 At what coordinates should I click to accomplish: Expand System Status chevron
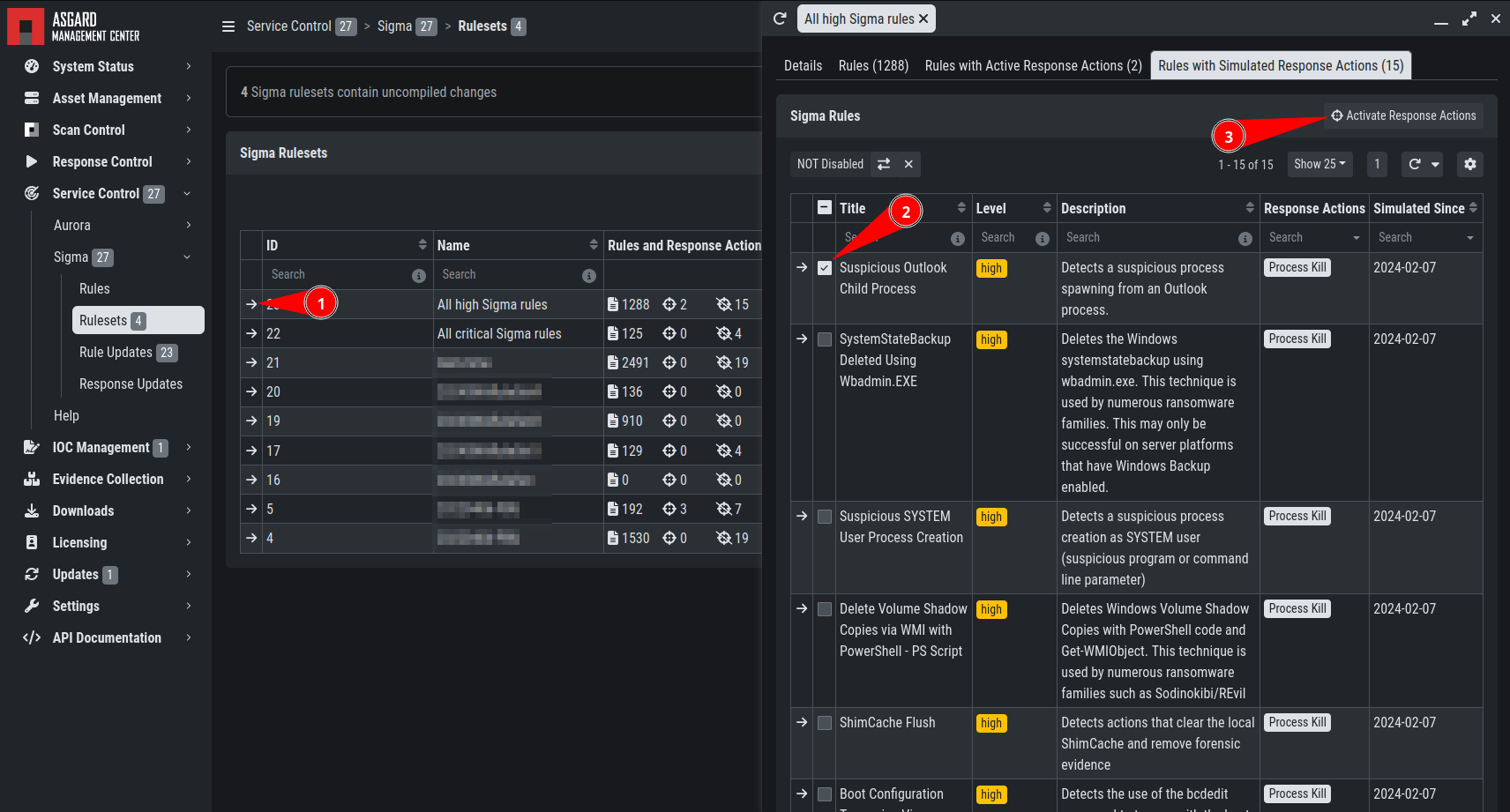pyautogui.click(x=189, y=66)
